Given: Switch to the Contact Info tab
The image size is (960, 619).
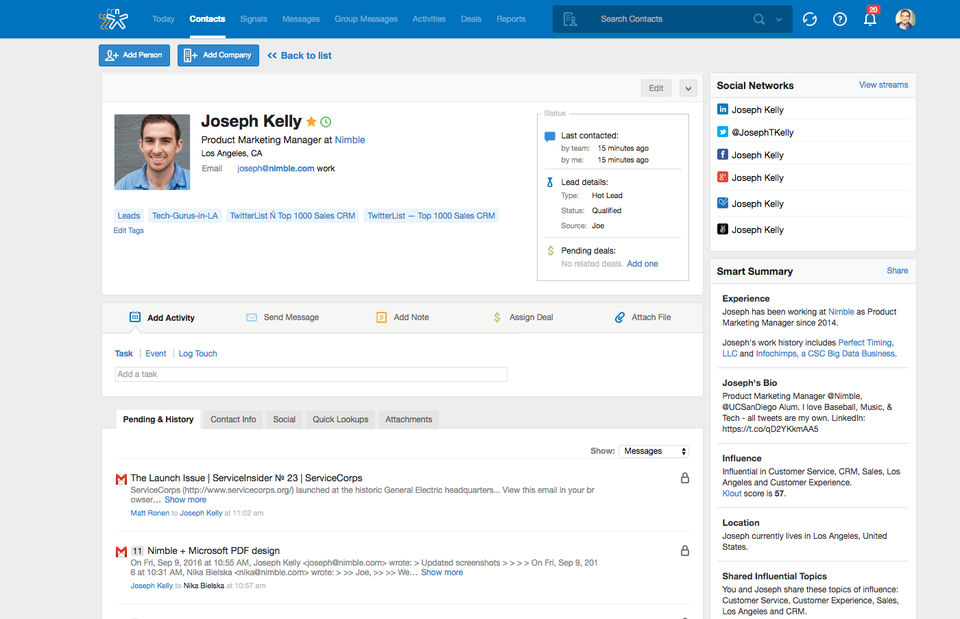Looking at the screenshot, I should click(233, 419).
